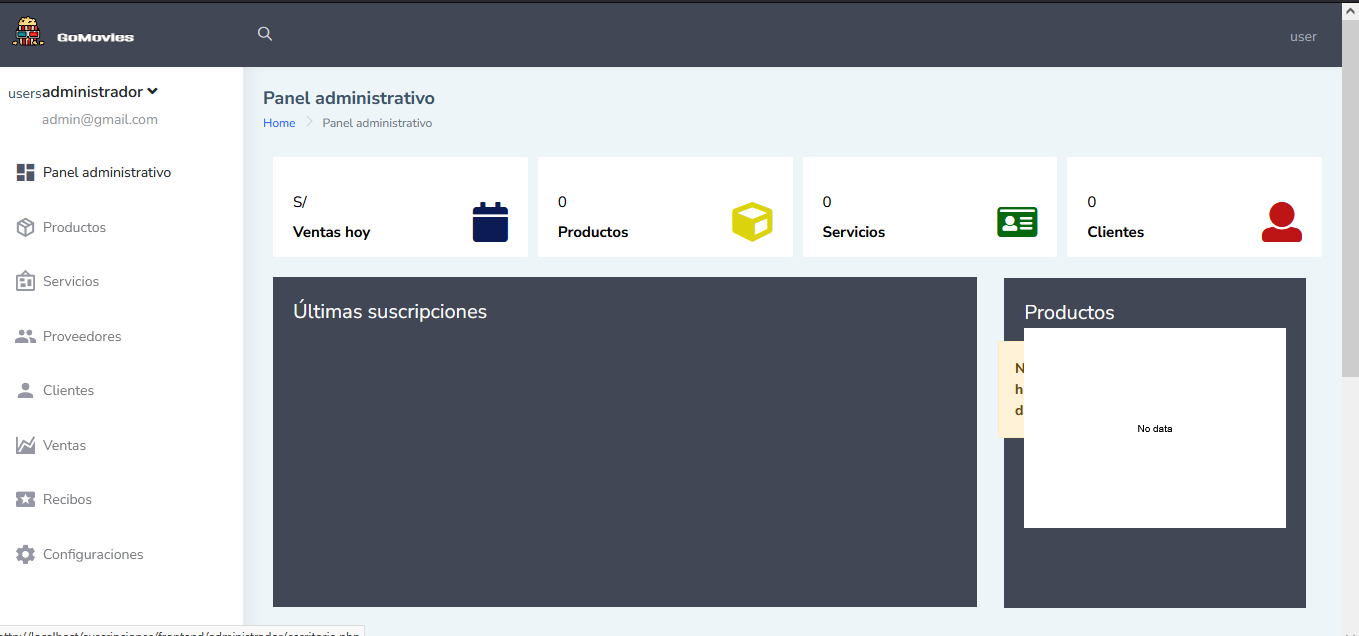The image size is (1359, 636).
Task: Click the vertical page scrollbar
Action: click(1349, 200)
